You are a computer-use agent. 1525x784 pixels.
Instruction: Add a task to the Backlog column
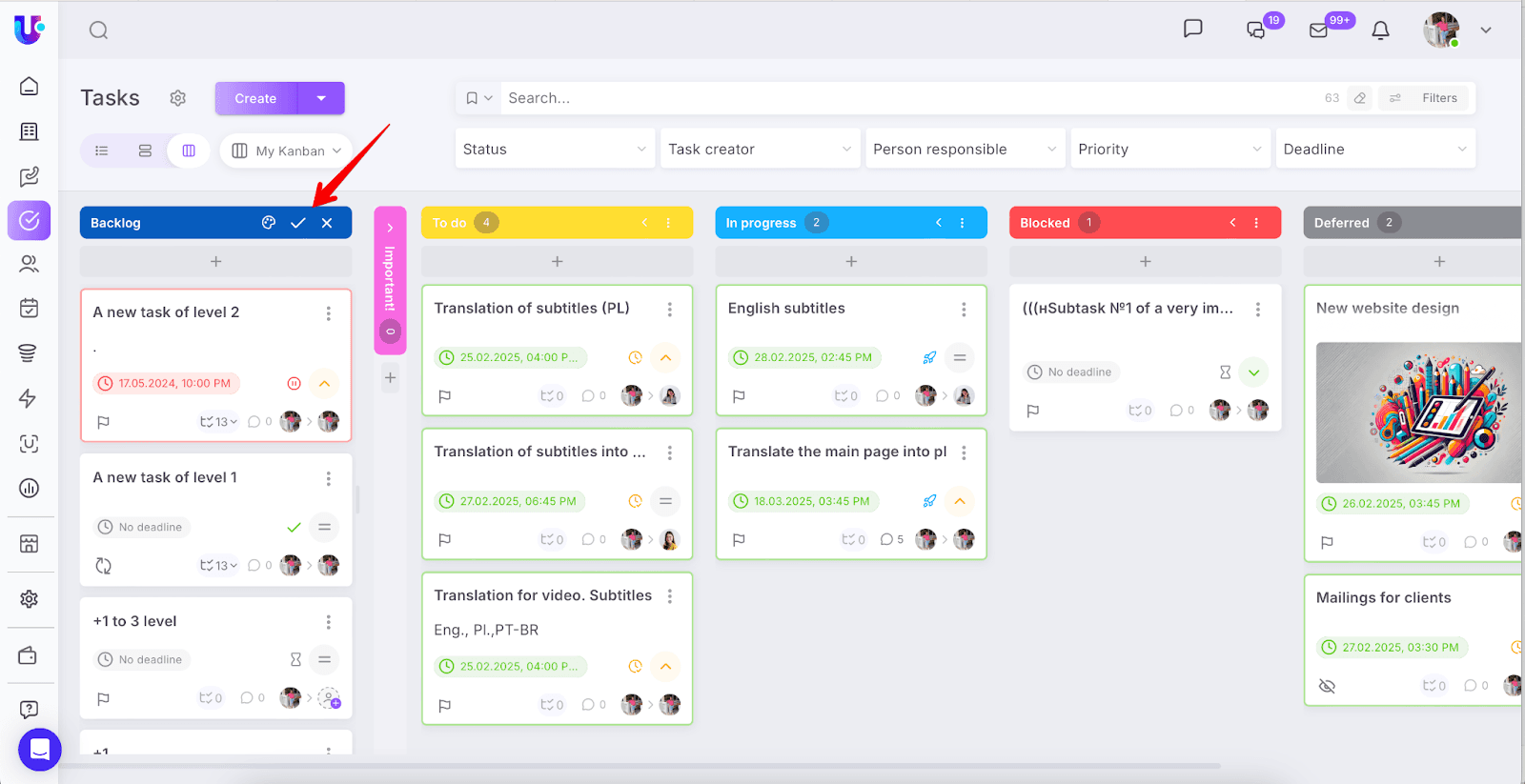click(x=216, y=261)
